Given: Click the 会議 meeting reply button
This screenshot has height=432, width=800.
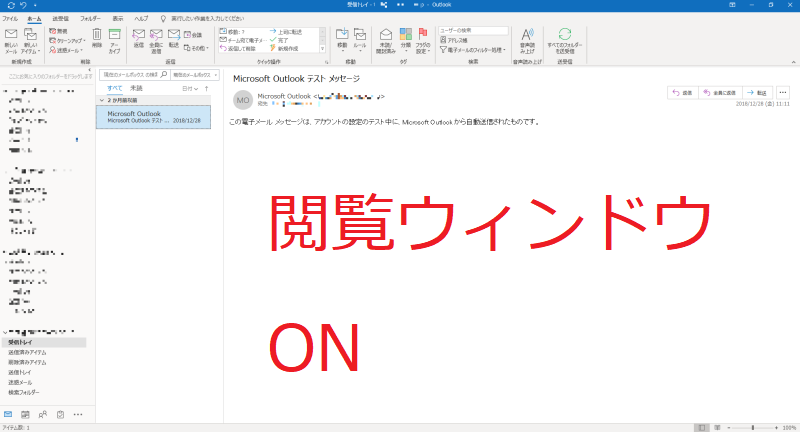Looking at the screenshot, I should pyautogui.click(x=193, y=35).
